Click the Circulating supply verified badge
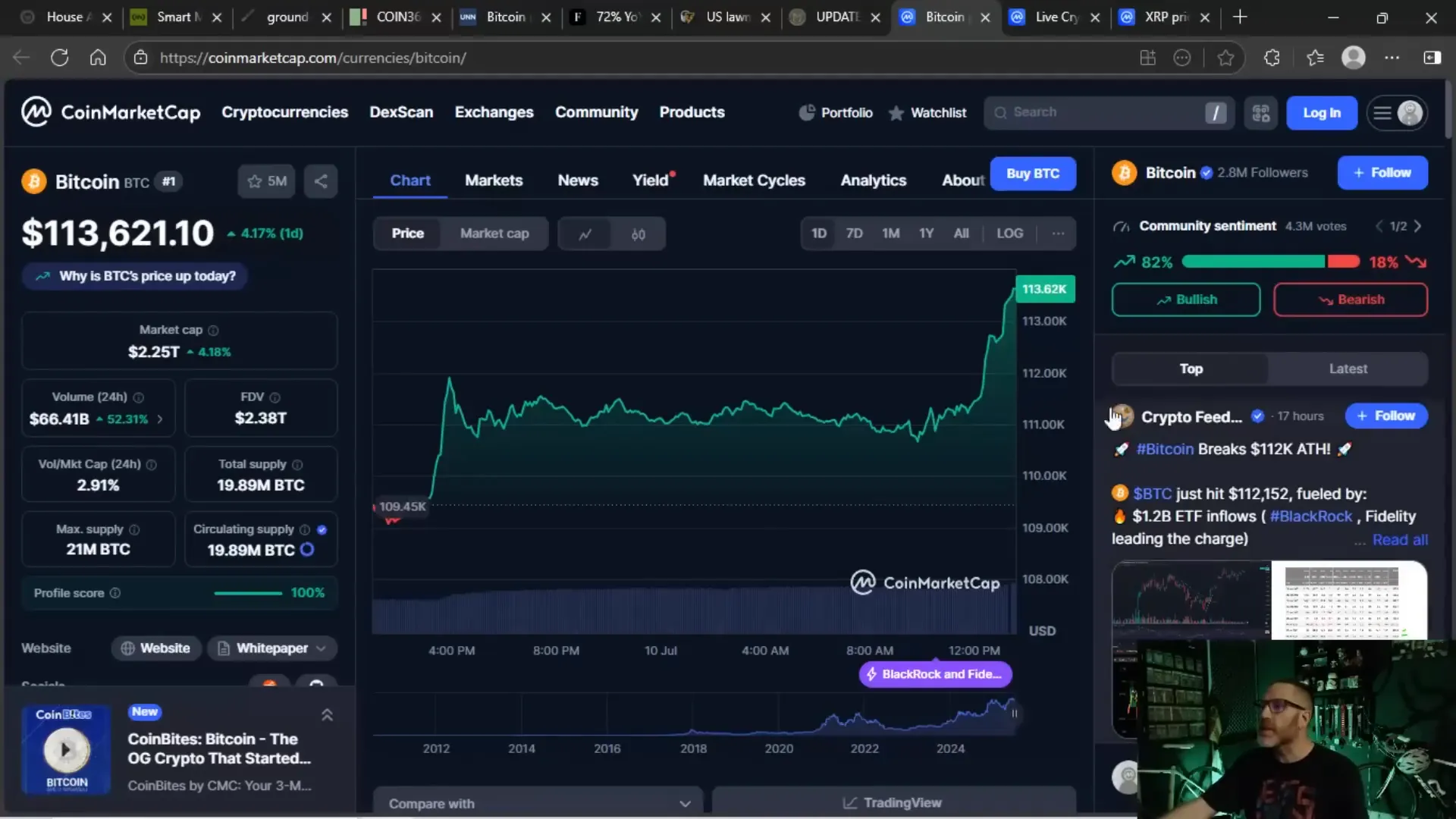This screenshot has height=819, width=1456. (322, 529)
